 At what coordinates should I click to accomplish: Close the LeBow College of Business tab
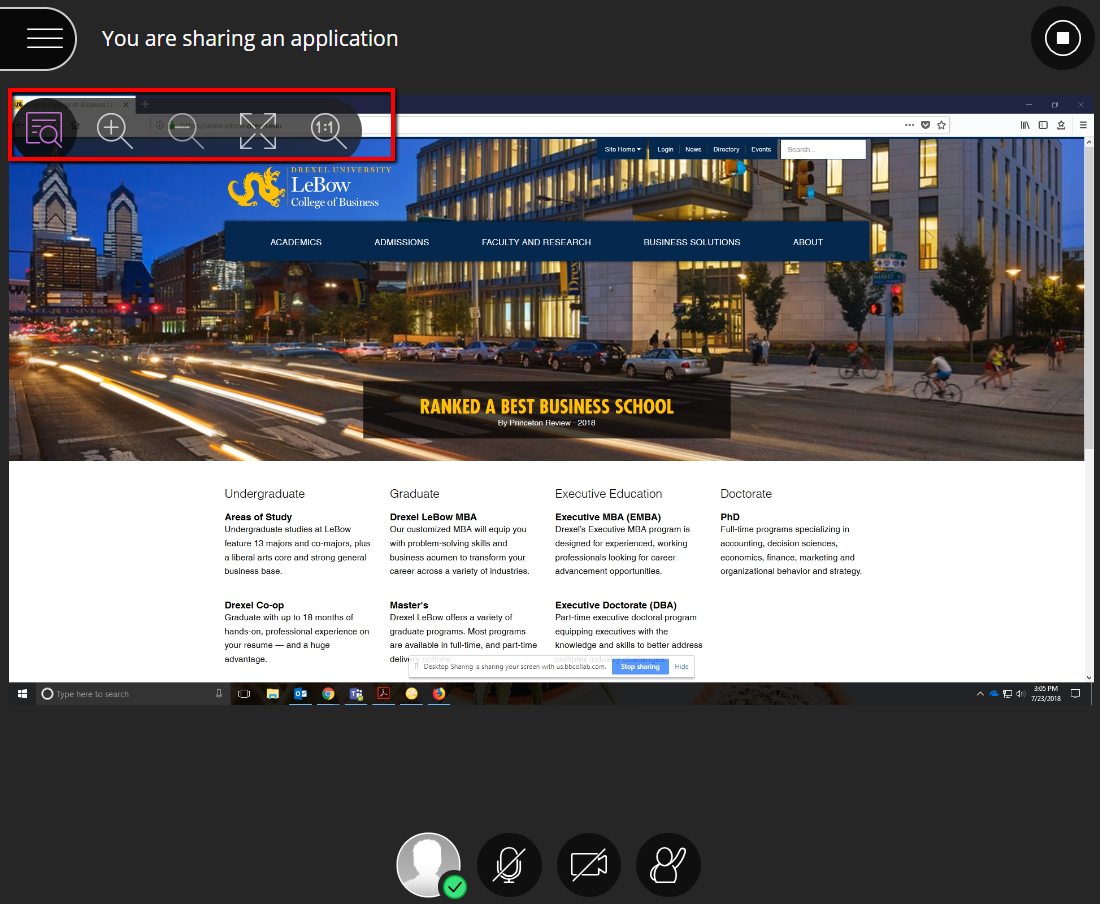(126, 104)
